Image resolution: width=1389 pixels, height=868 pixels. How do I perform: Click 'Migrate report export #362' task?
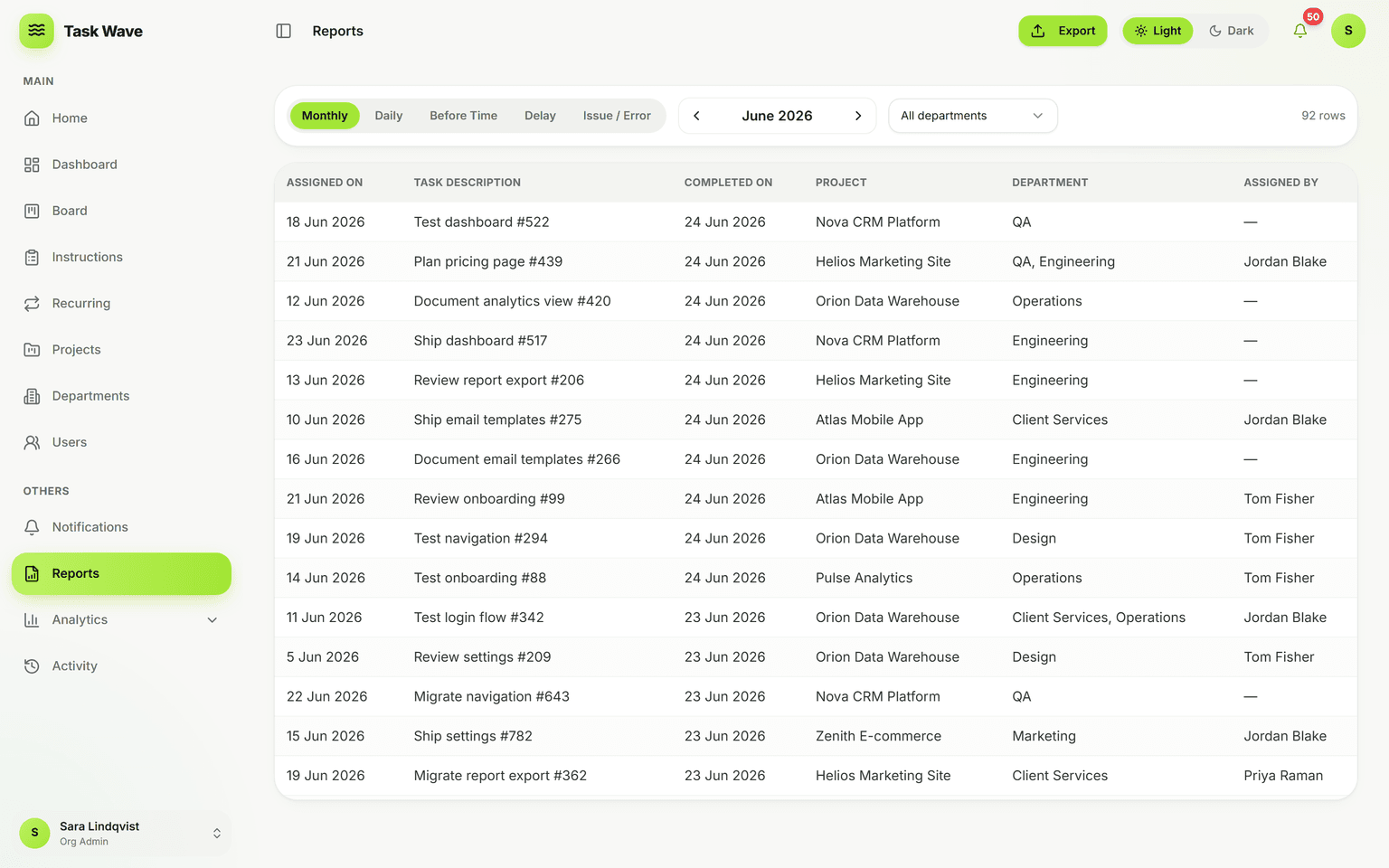tap(500, 776)
